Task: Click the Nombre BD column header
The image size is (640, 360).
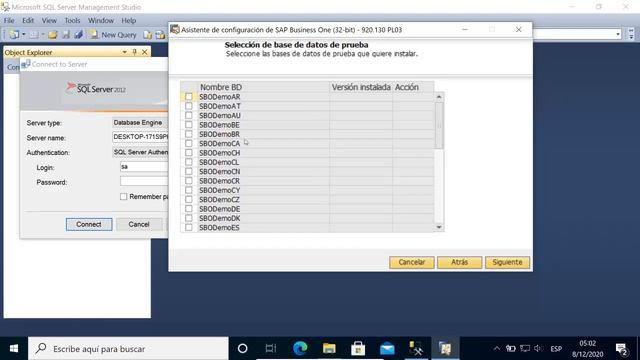Action: [264, 87]
